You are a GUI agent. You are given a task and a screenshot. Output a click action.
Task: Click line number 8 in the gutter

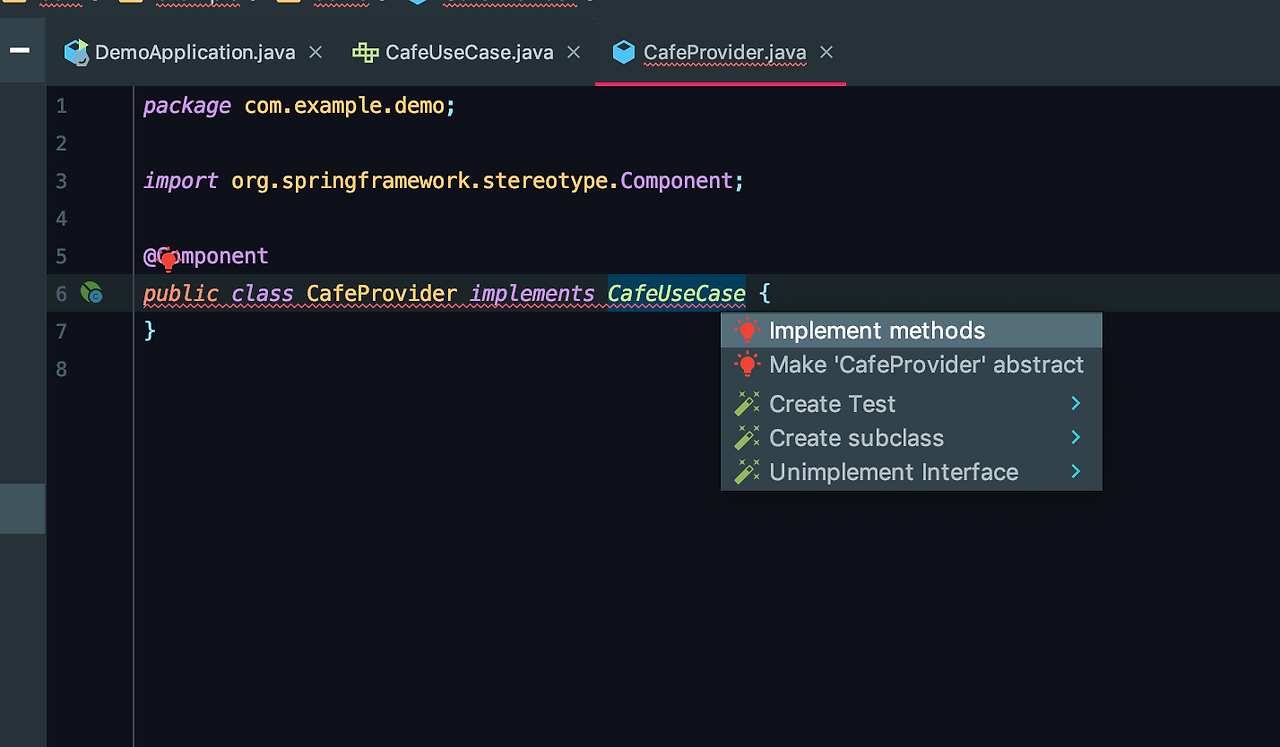(x=62, y=369)
